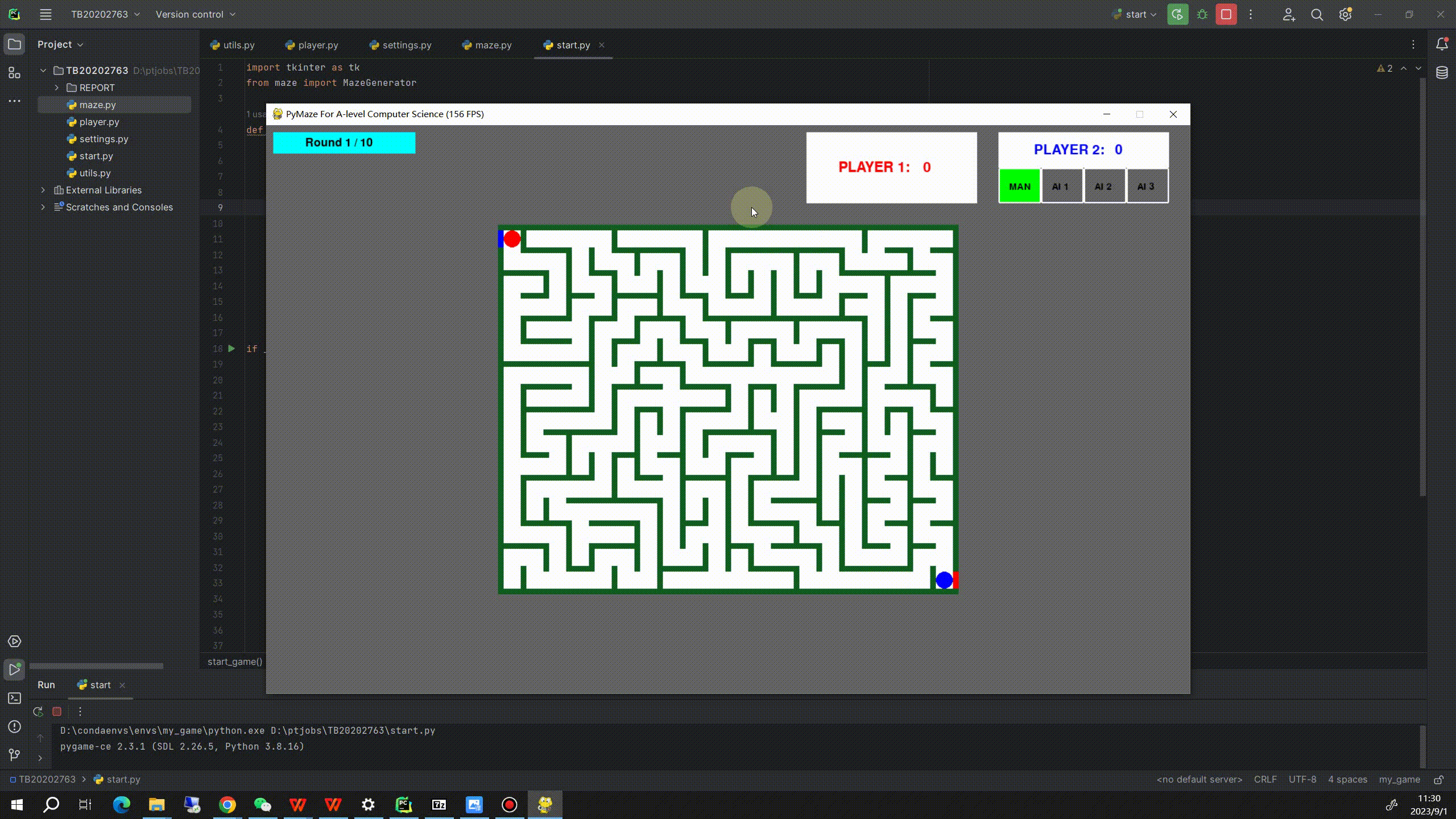Expand External Libraries in the project tree
Image resolution: width=1456 pixels, height=819 pixels.
pos(43,190)
